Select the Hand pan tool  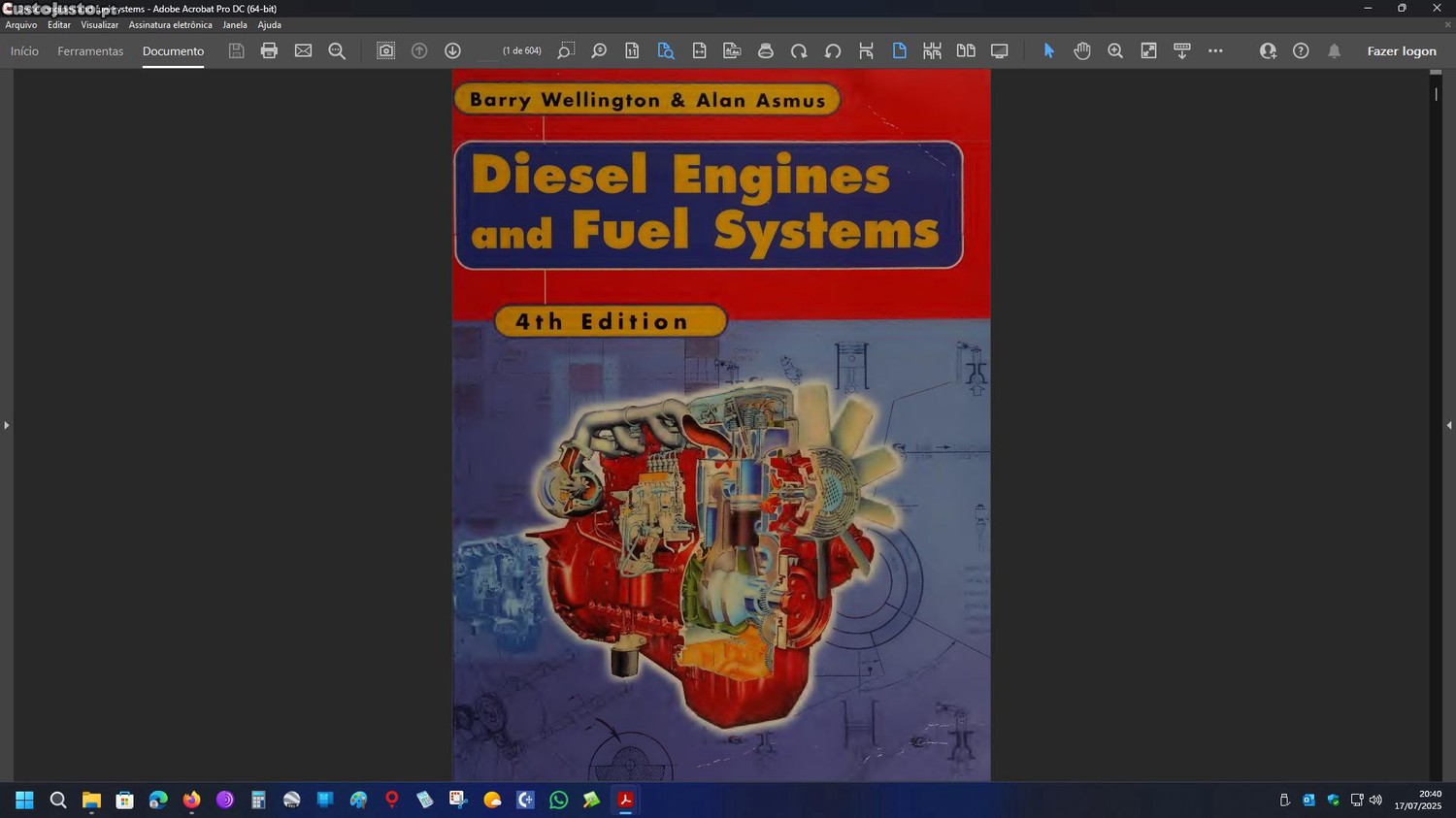(1082, 50)
